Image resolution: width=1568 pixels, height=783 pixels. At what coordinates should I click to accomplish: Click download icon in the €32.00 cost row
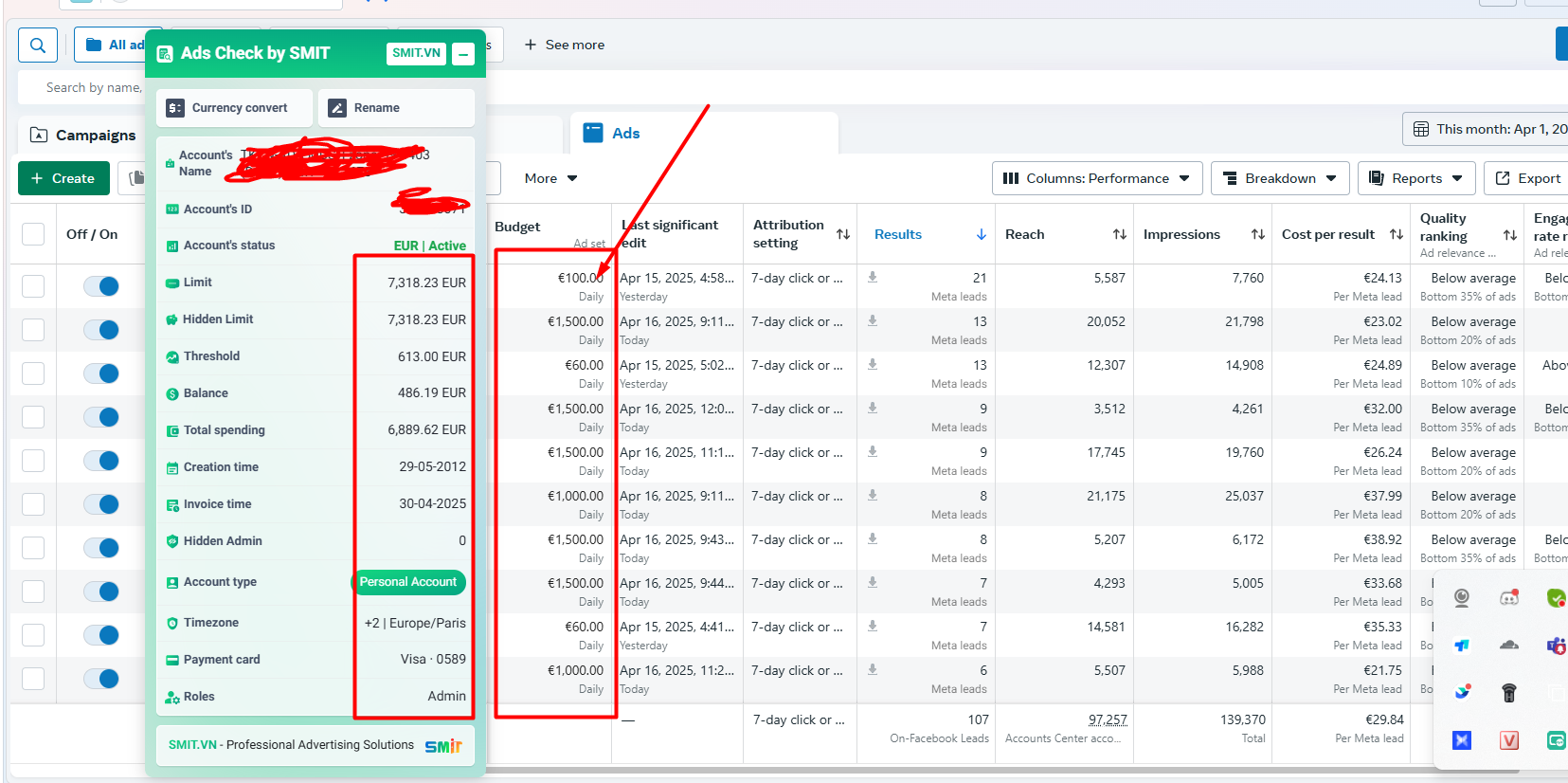(x=873, y=409)
